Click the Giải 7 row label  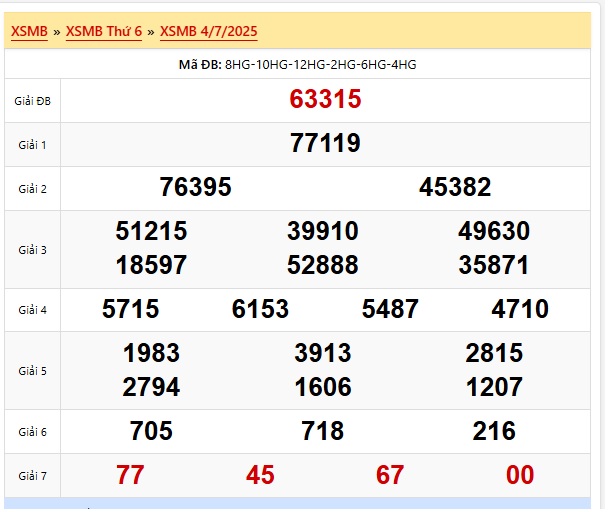tap(33, 476)
